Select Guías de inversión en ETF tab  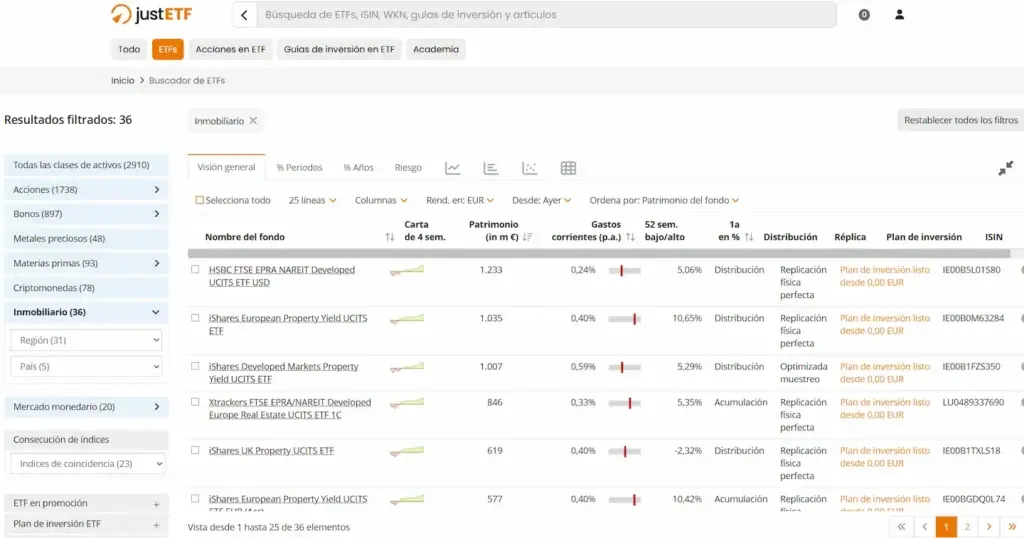click(339, 49)
